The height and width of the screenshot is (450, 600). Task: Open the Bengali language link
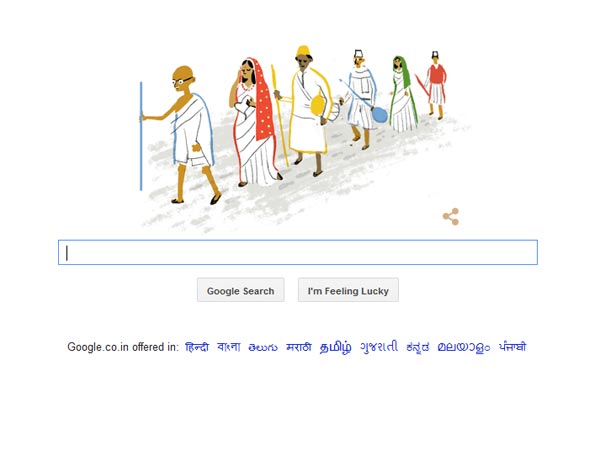(229, 347)
